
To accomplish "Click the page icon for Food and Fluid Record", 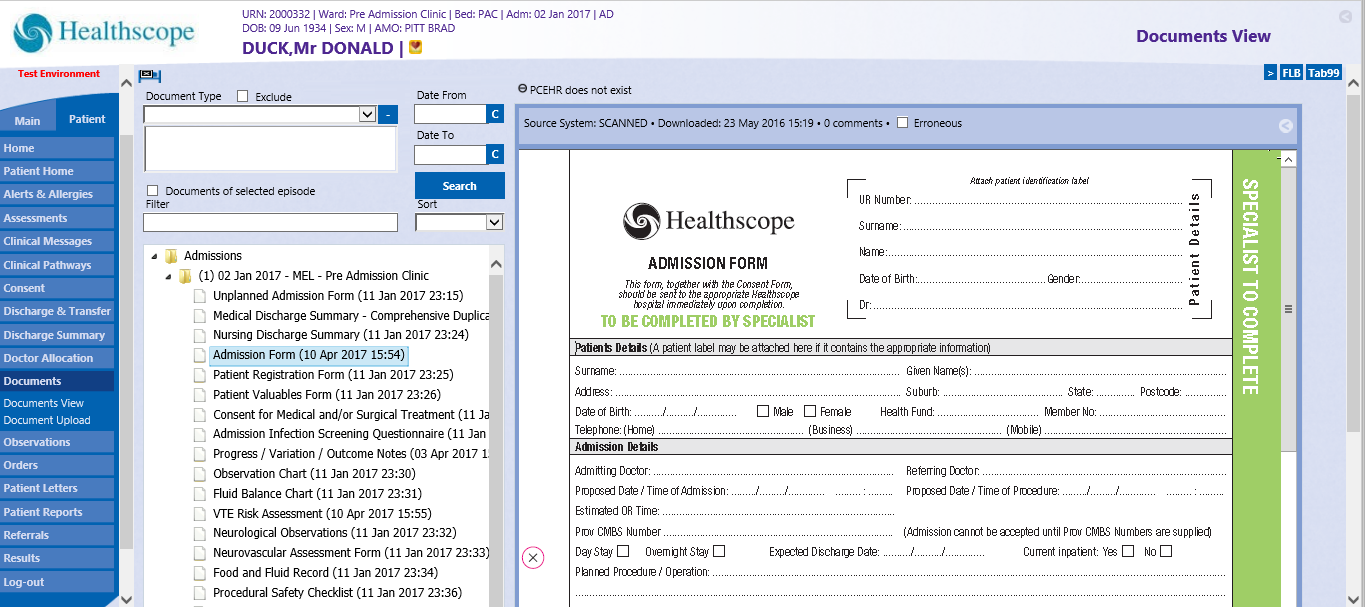I will coord(199,573).
